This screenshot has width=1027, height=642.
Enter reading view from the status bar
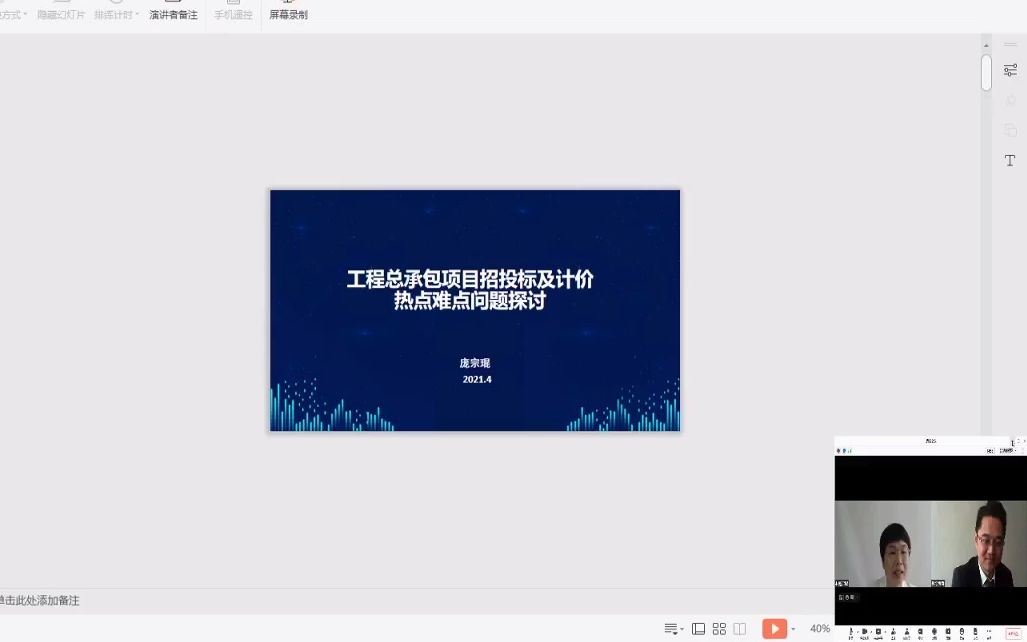(739, 628)
